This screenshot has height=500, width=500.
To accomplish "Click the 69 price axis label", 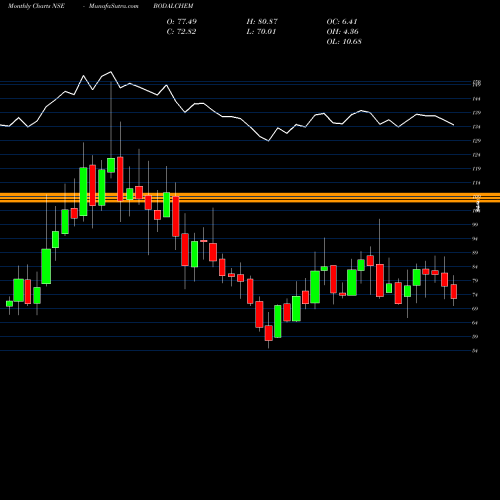I will click(475, 309).
